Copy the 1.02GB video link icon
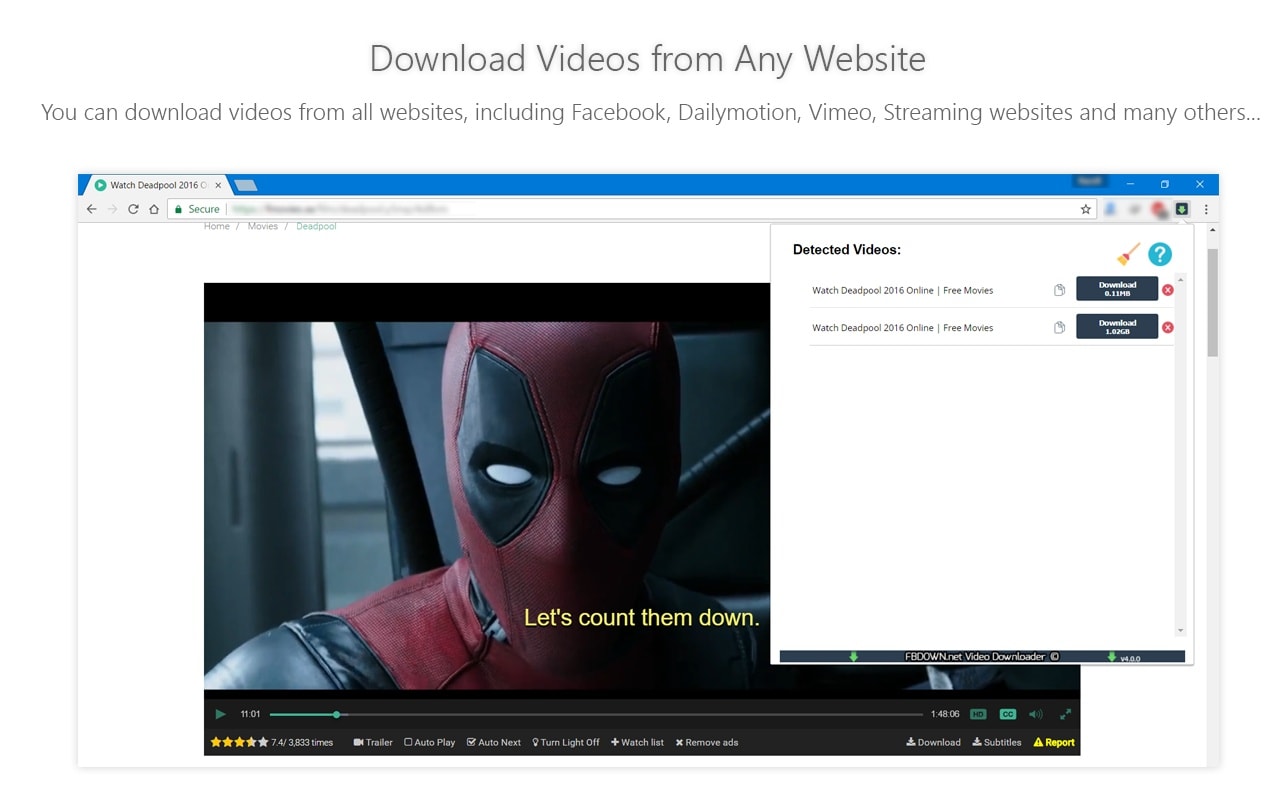 point(1059,327)
